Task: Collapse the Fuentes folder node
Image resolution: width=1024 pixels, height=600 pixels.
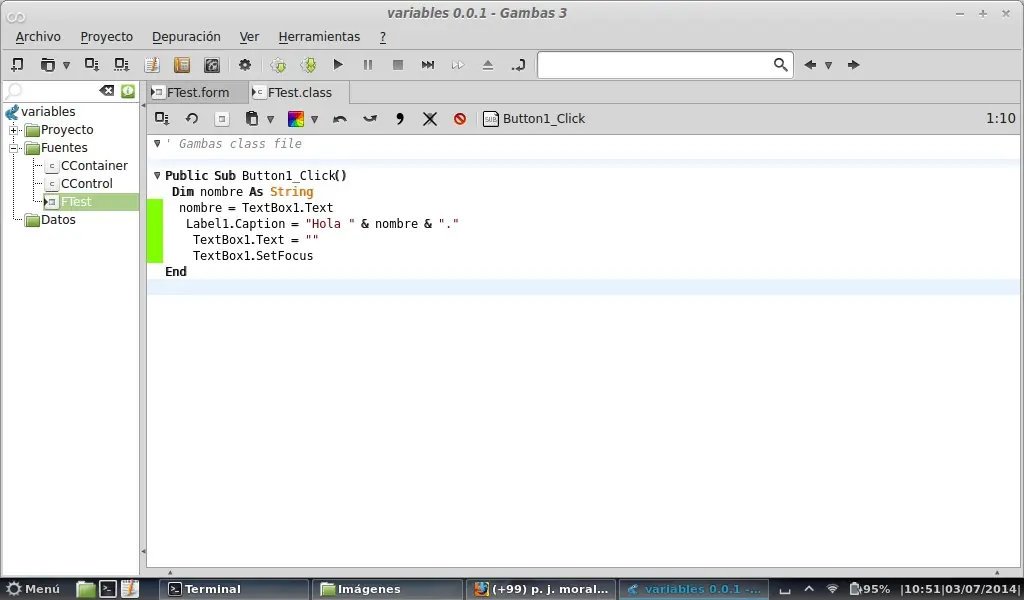Action: point(13,148)
